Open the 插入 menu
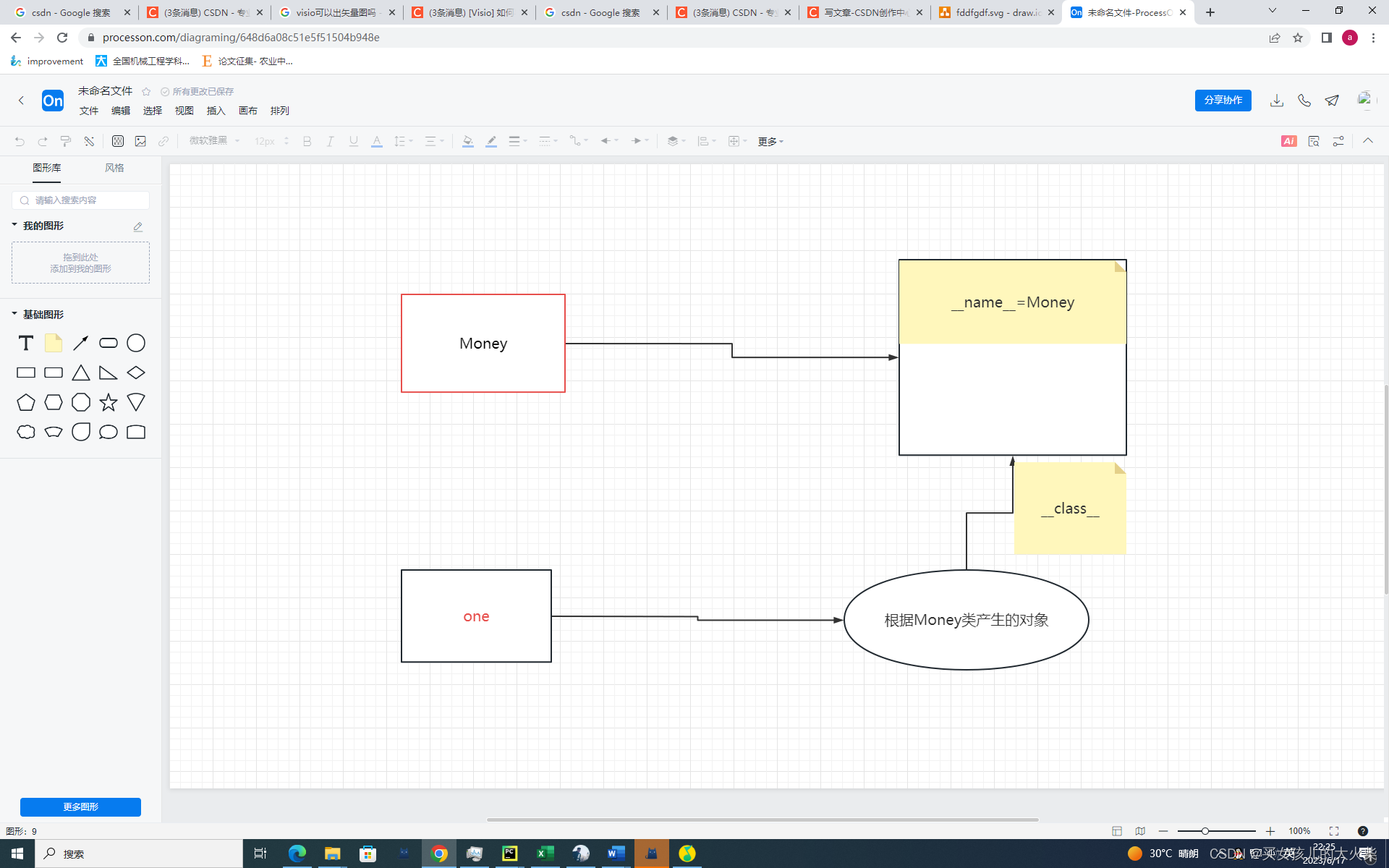 point(216,111)
